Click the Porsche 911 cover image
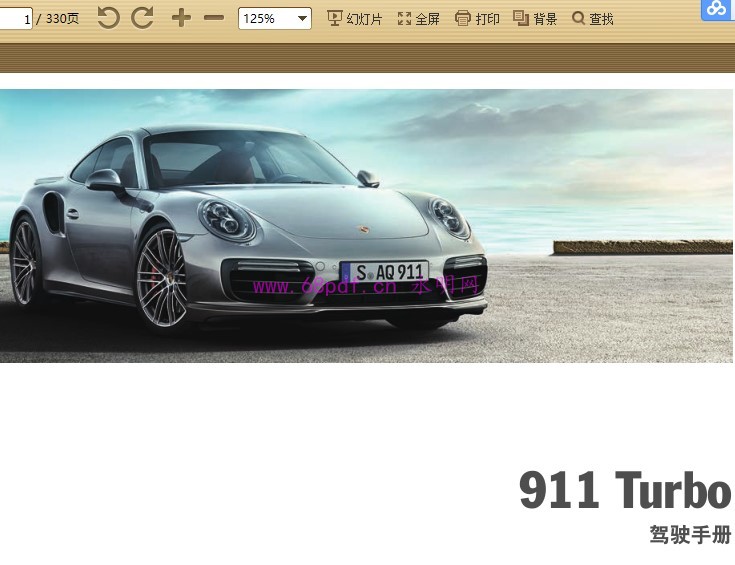This screenshot has height=565, width=735. click(x=366, y=226)
